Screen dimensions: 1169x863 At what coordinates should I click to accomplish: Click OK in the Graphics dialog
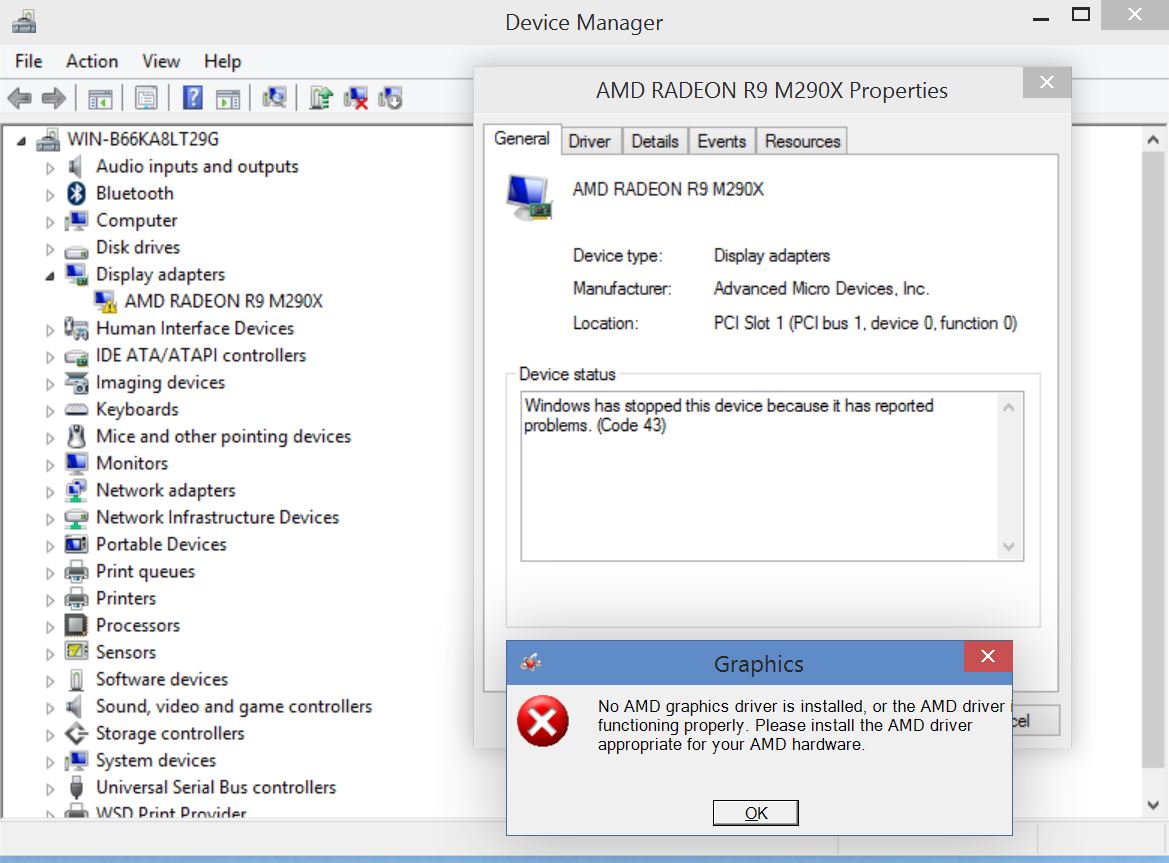pos(755,812)
